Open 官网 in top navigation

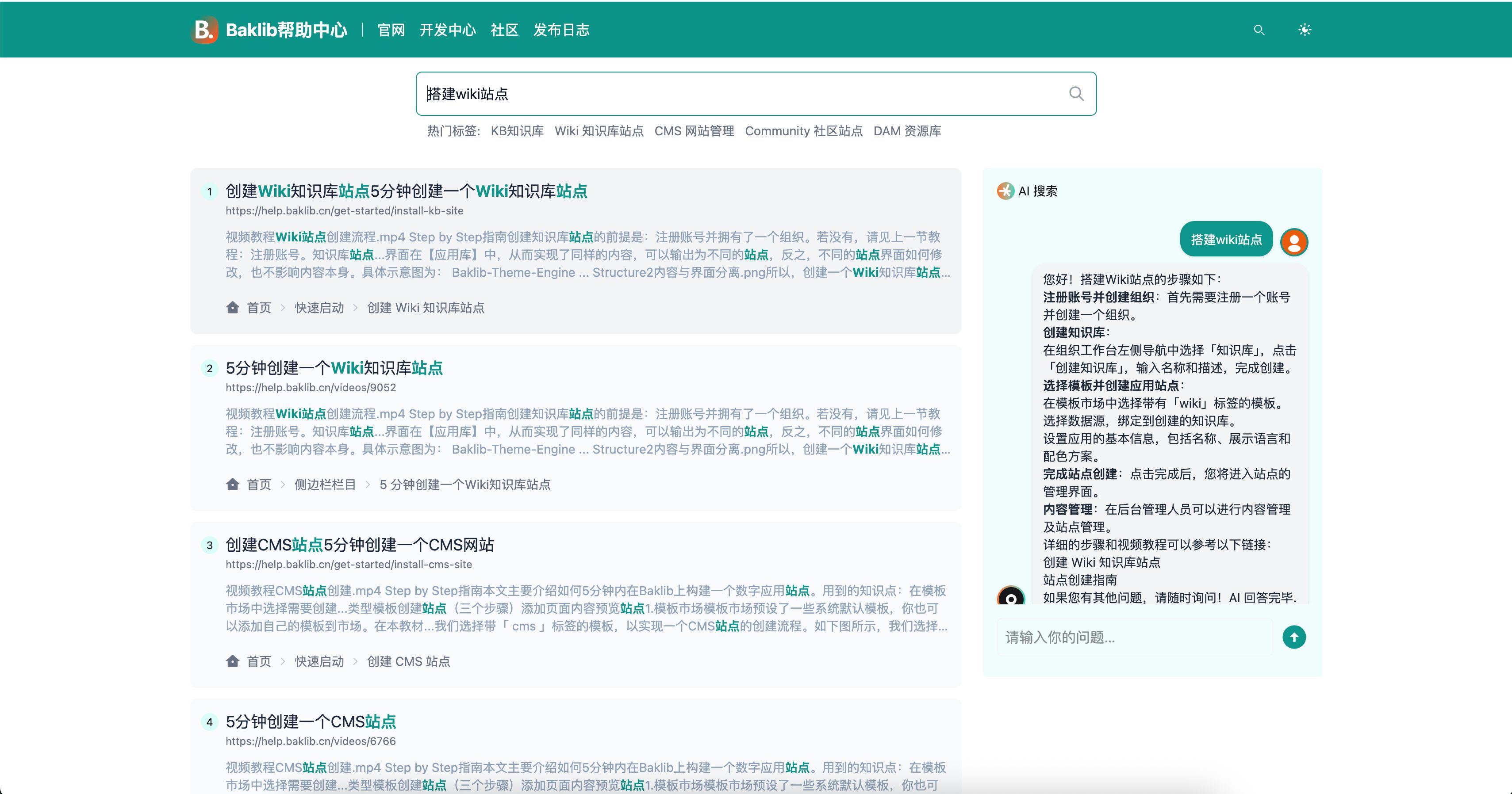tap(391, 30)
